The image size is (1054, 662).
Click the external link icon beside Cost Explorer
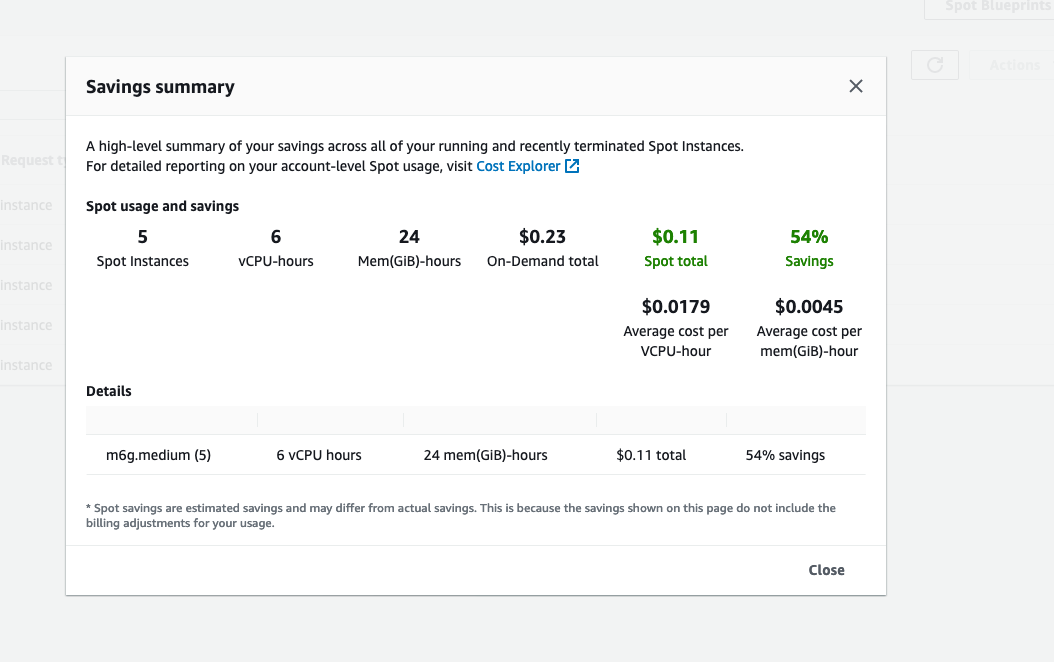572,166
